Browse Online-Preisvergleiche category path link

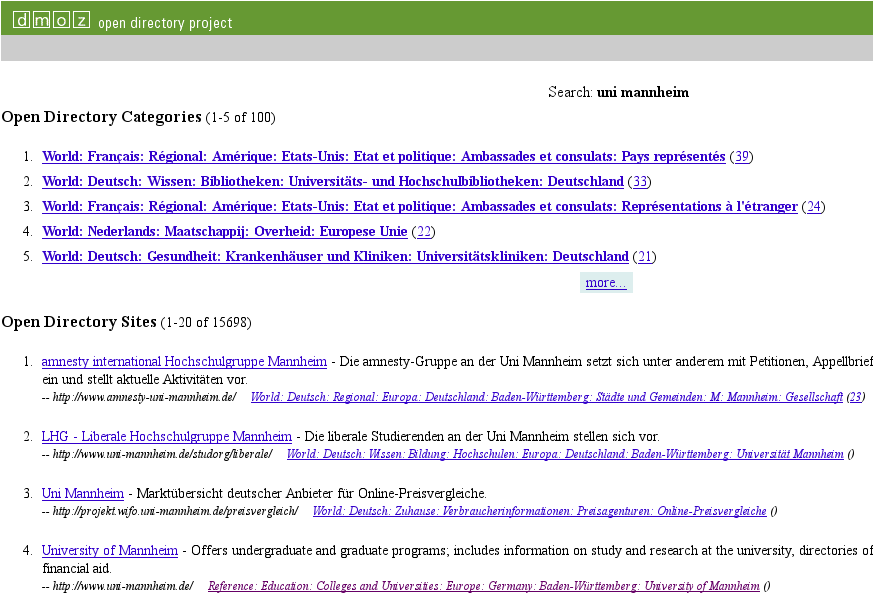pos(539,511)
